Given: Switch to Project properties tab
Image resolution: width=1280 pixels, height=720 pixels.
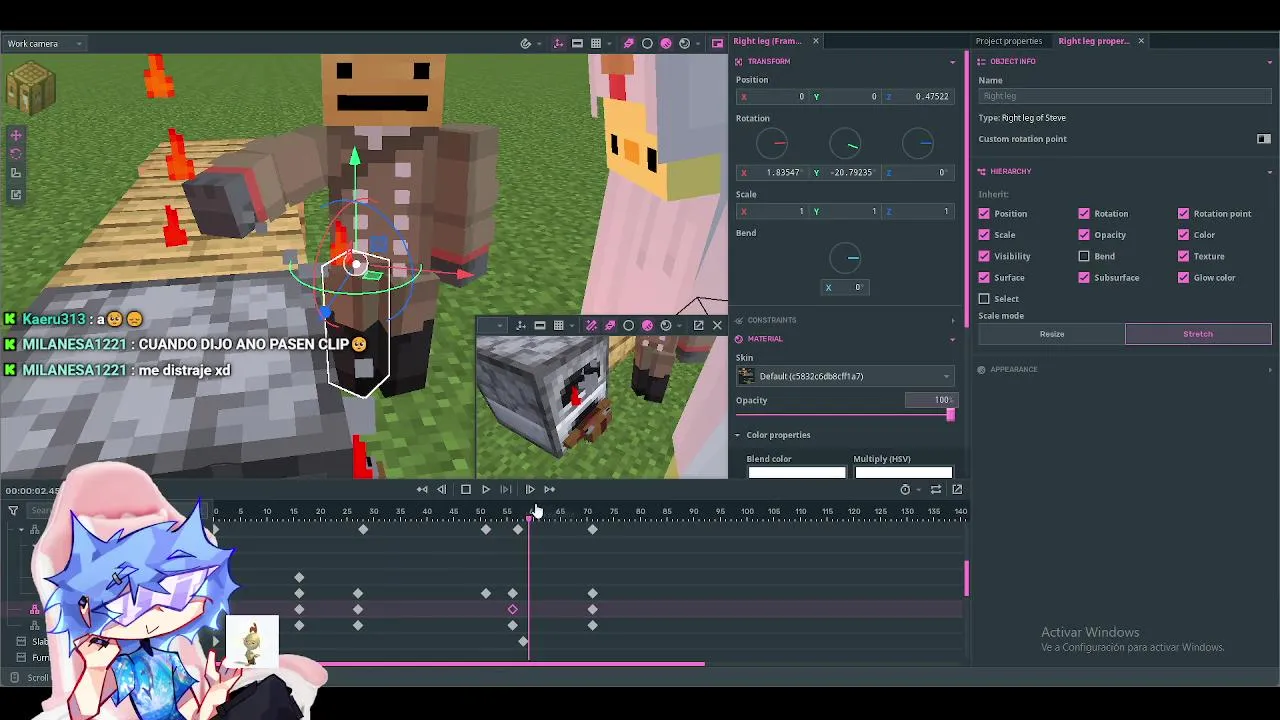Looking at the screenshot, I should click(x=1009, y=41).
